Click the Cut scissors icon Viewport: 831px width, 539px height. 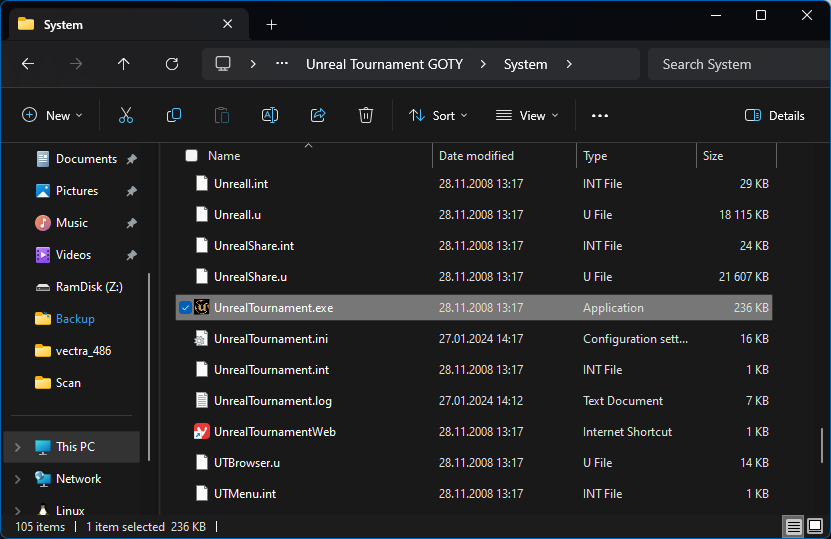click(x=126, y=116)
